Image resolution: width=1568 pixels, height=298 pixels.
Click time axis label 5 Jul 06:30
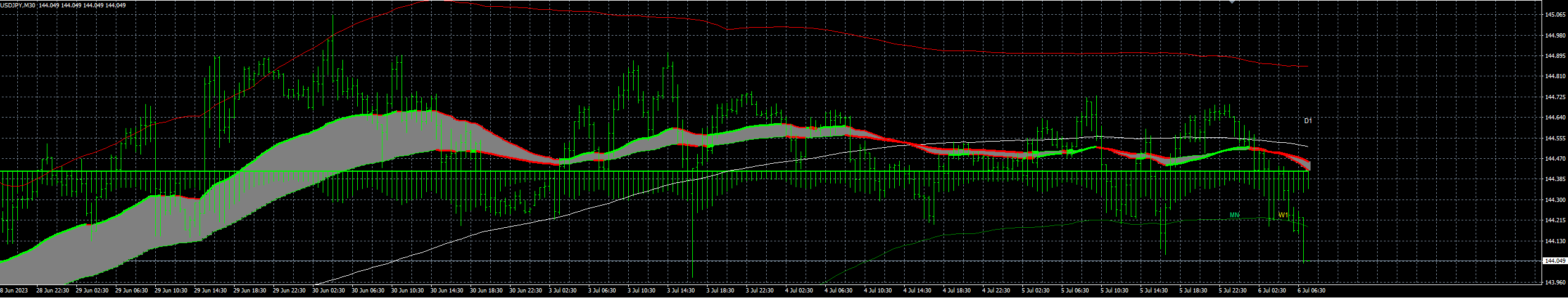pos(1075,290)
